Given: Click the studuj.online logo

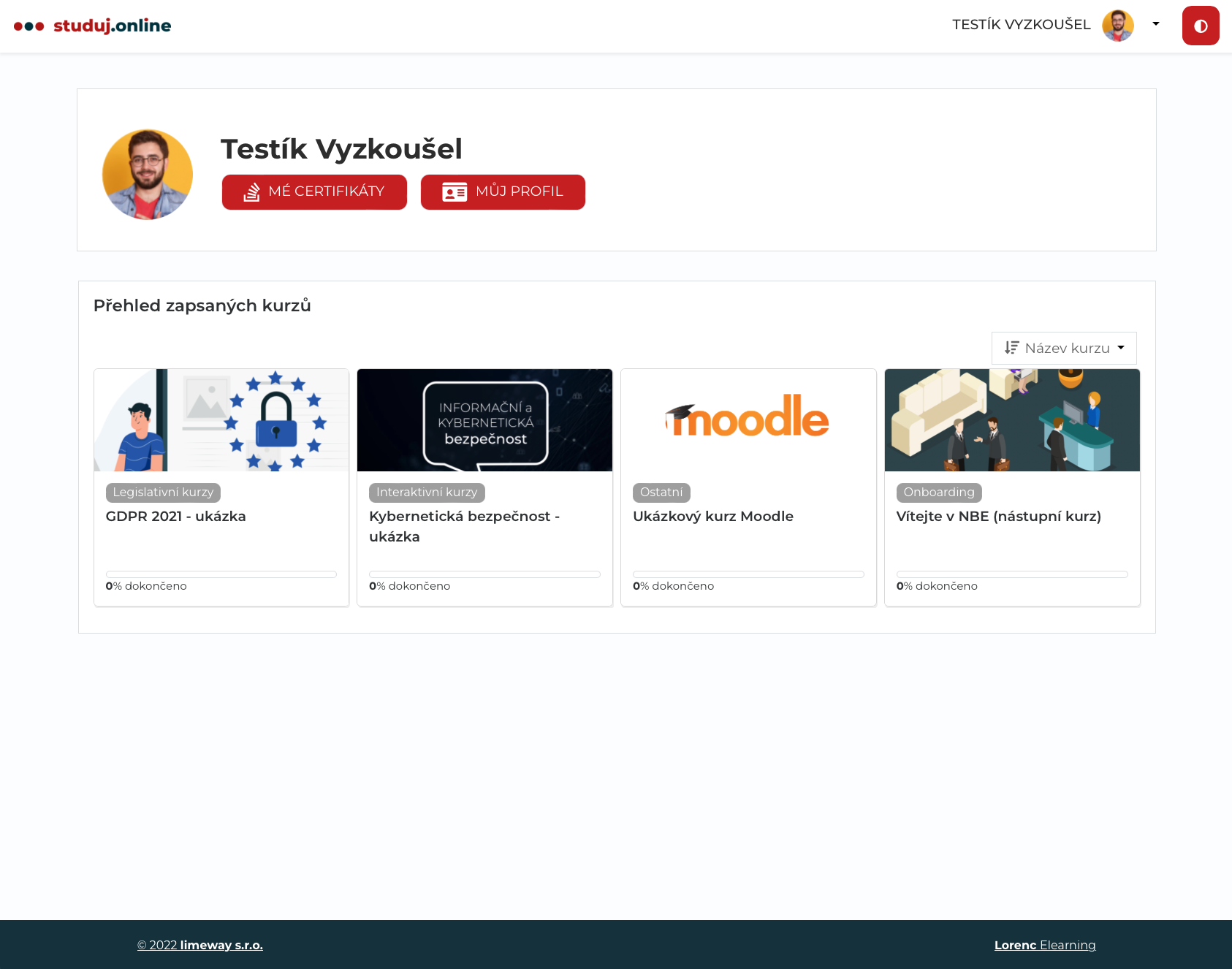Looking at the screenshot, I should [x=93, y=26].
